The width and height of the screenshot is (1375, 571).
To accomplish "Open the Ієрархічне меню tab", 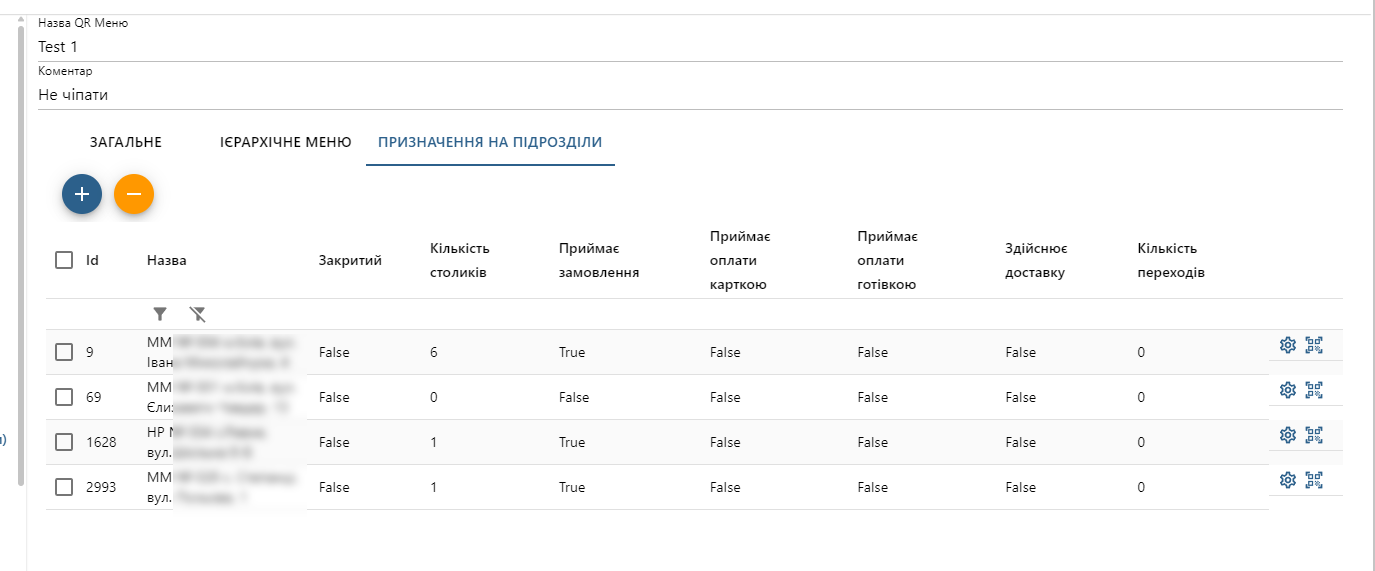I will 286,142.
